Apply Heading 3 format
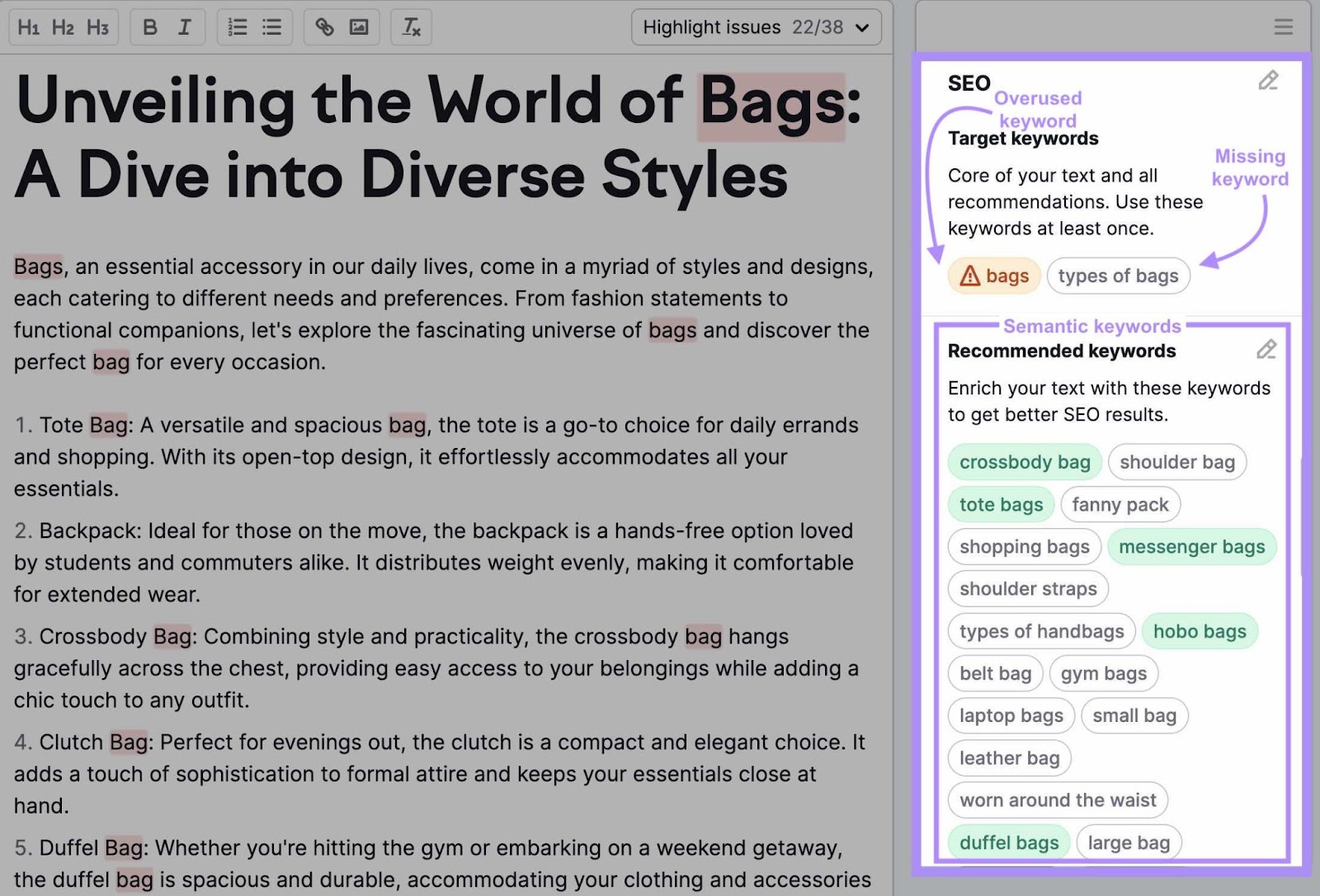Screen dimensions: 1320x896 [97, 27]
